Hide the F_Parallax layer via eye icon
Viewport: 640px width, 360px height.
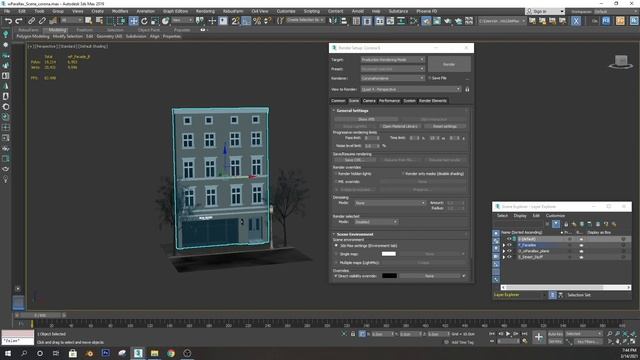point(509,245)
